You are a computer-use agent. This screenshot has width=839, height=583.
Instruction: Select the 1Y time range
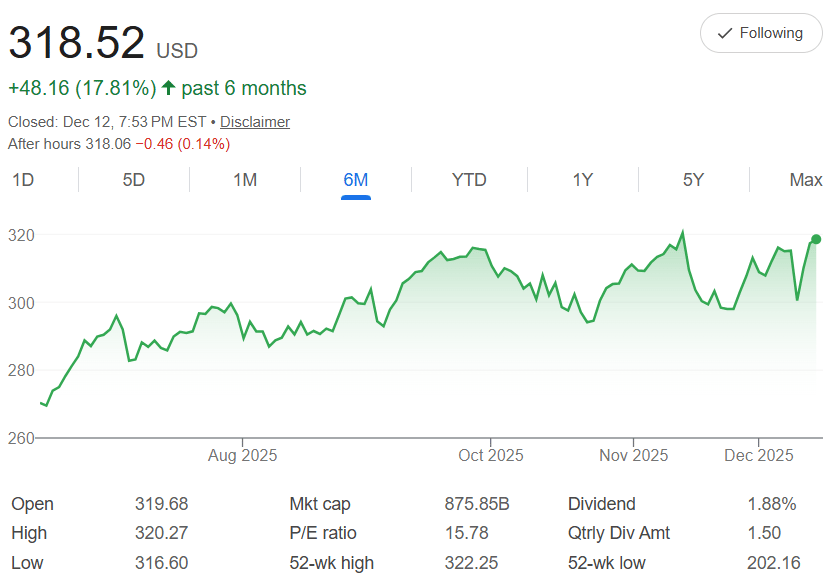[x=583, y=180]
